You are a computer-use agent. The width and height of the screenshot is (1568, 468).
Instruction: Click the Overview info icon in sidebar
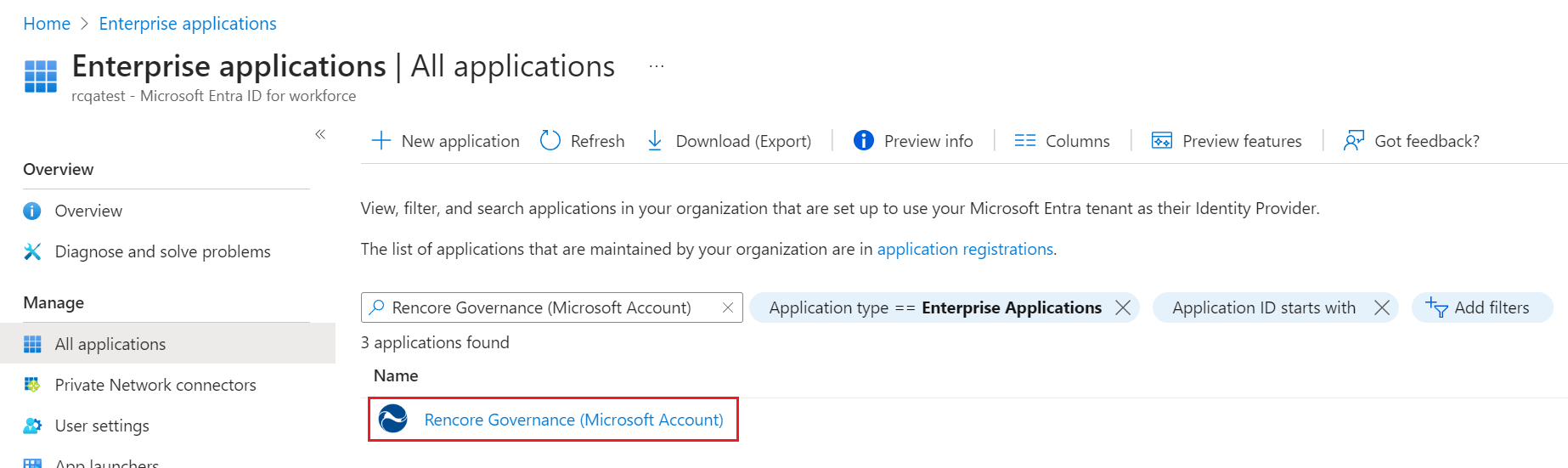click(x=32, y=211)
